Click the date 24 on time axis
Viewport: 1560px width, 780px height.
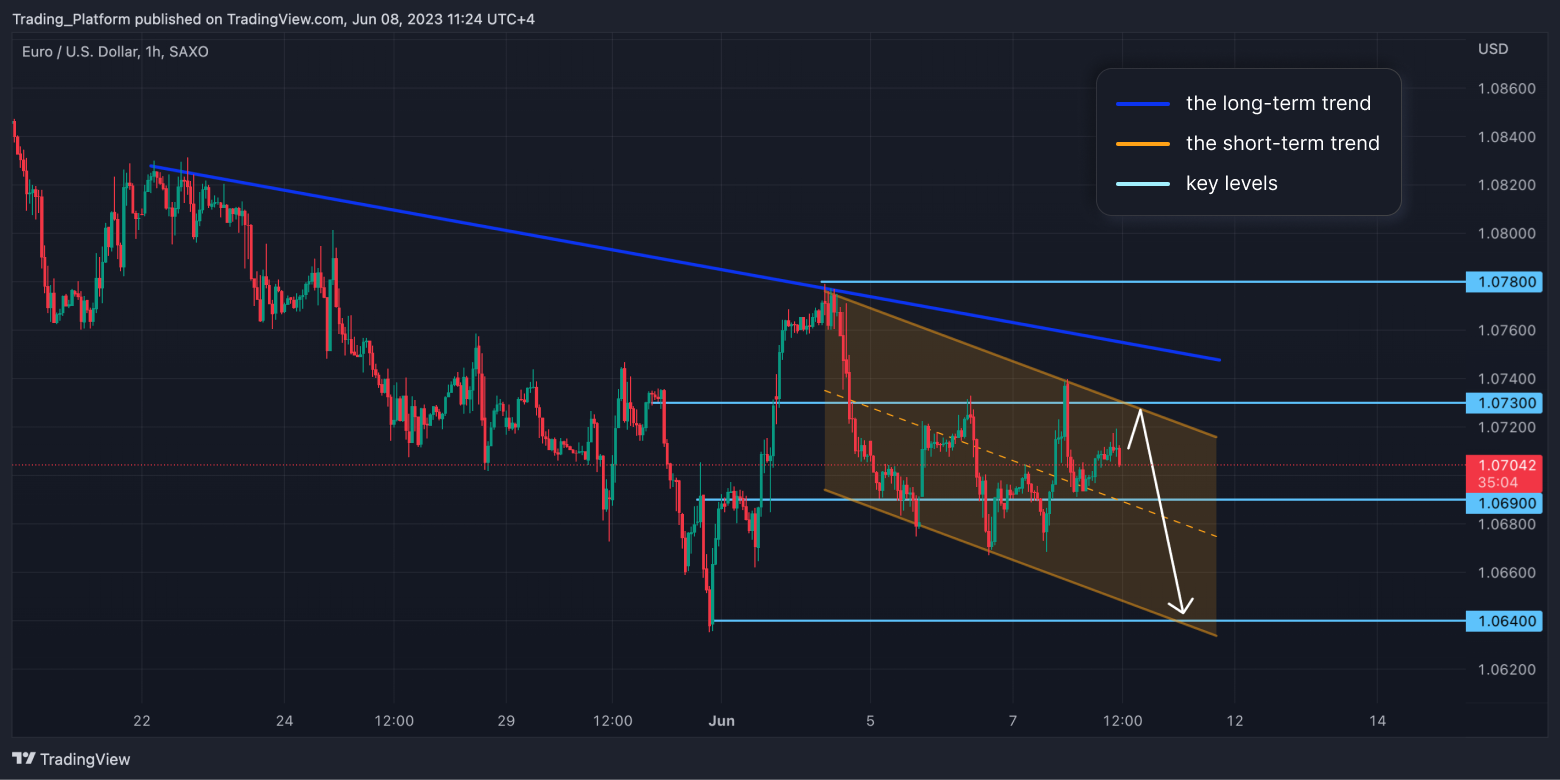285,721
